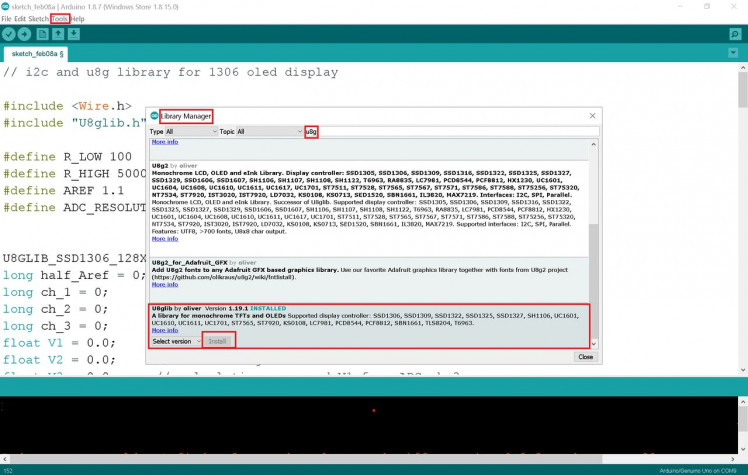Open the tab options dropdown arrow
The image size is (748, 475).
click(x=733, y=53)
